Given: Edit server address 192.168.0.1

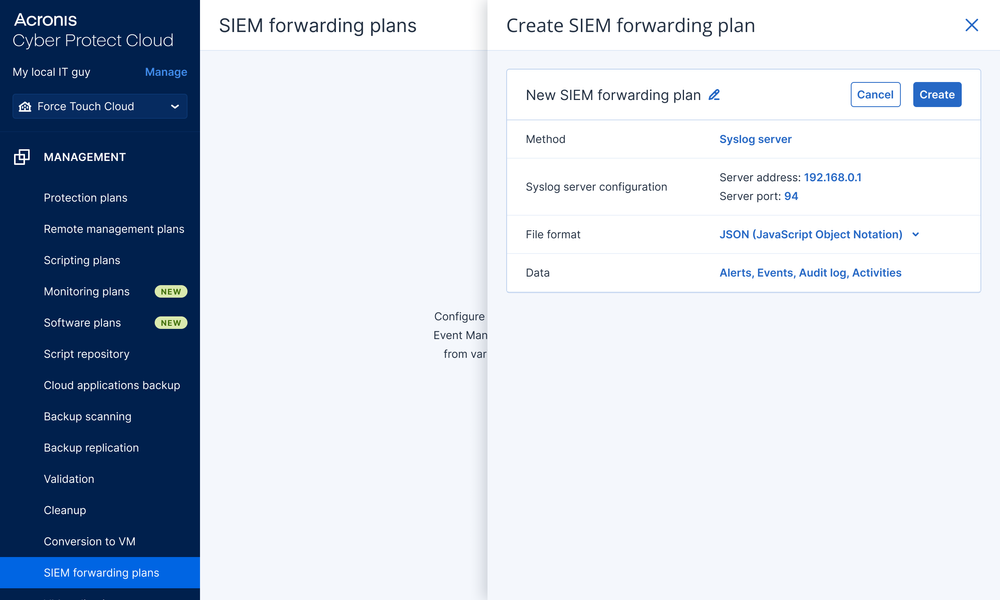Looking at the screenshot, I should pyautogui.click(x=832, y=177).
